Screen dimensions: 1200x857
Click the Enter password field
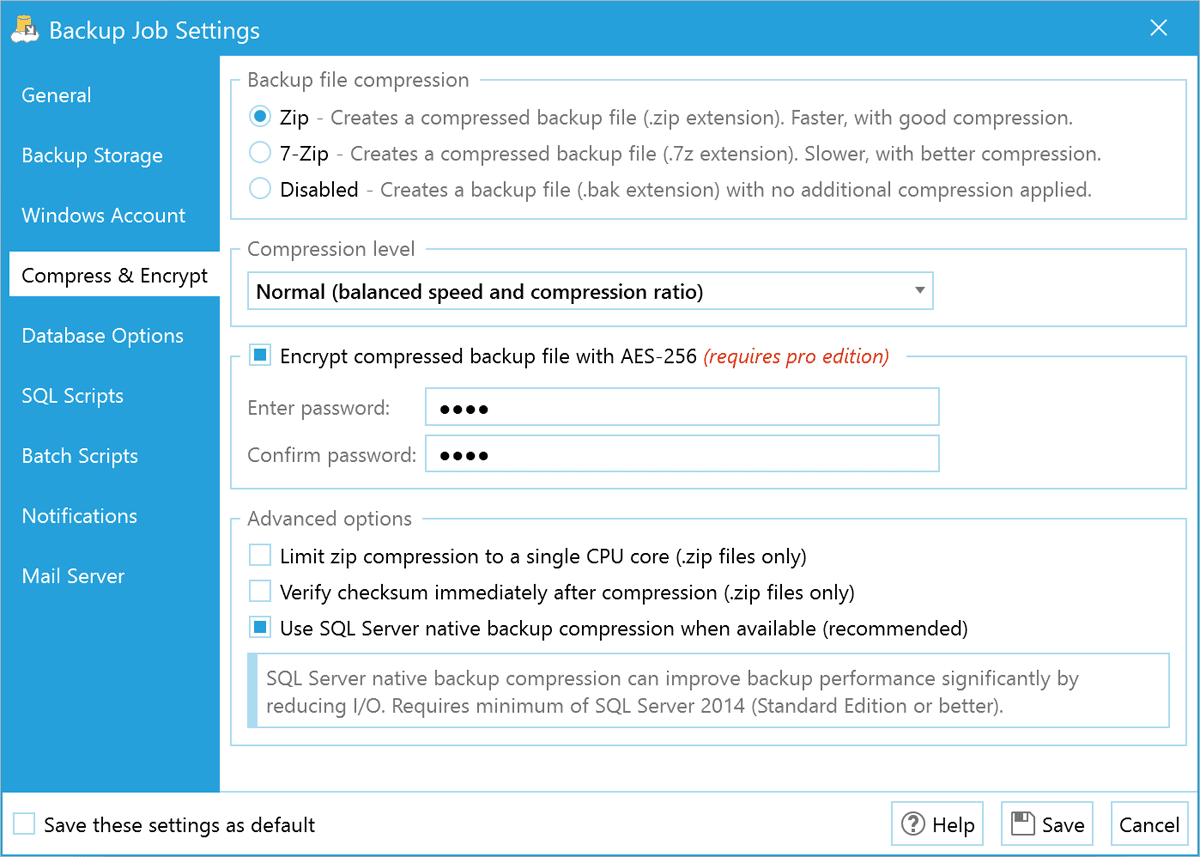682,408
